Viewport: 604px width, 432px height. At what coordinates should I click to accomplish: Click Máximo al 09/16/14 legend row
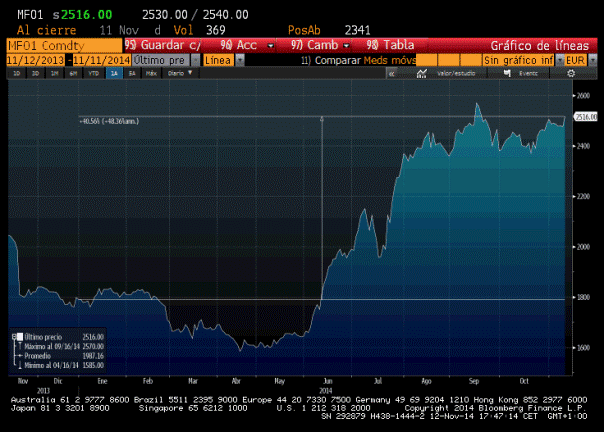click(64, 346)
